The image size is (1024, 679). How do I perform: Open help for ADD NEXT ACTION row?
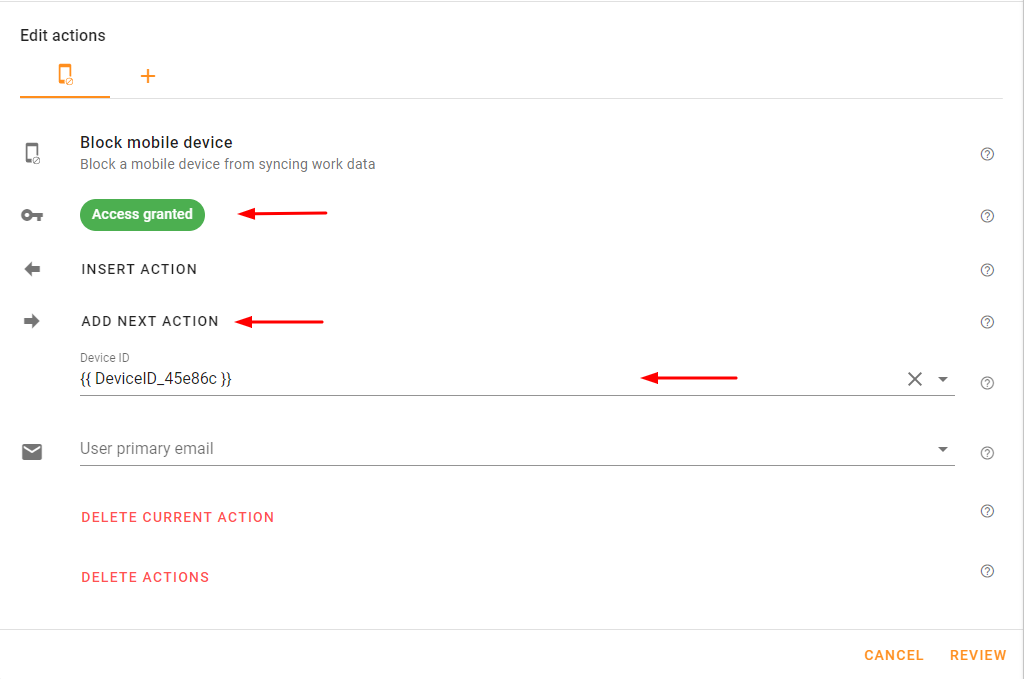(x=987, y=322)
